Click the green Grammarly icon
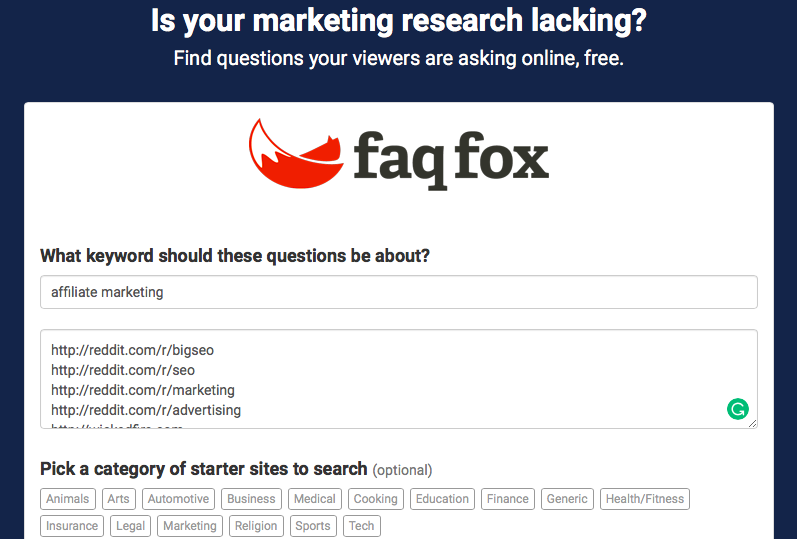Screen dimensions: 797x539 (737, 408)
